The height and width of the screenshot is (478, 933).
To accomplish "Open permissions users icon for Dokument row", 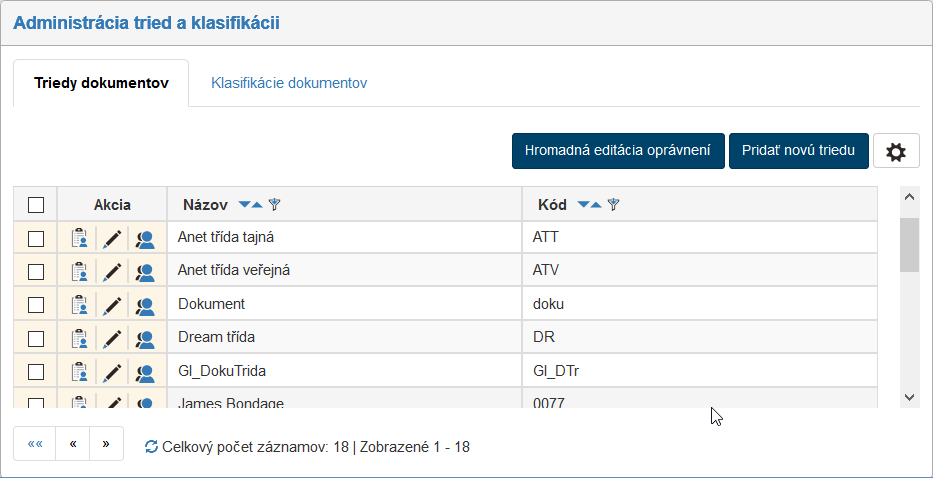I will [145, 305].
